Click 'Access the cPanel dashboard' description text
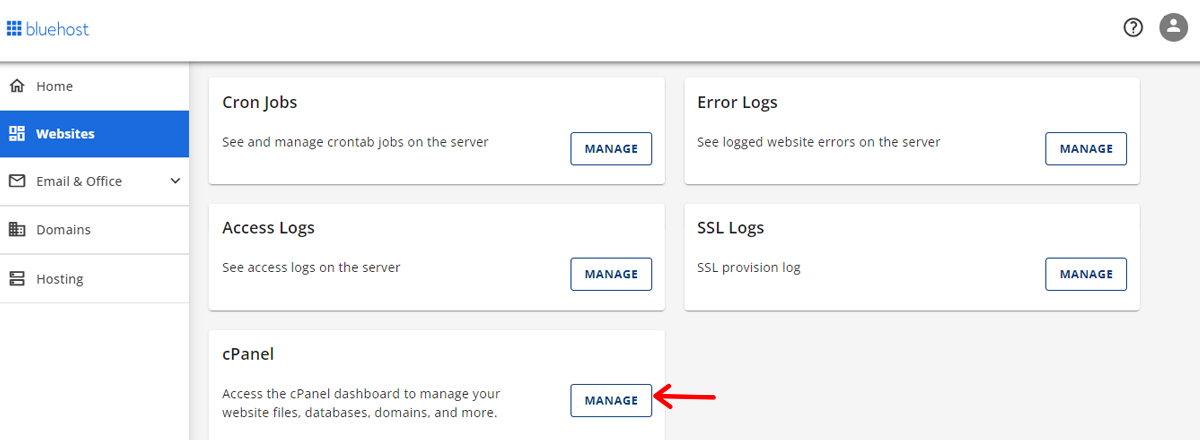This screenshot has height=440, width=1200. [x=361, y=403]
